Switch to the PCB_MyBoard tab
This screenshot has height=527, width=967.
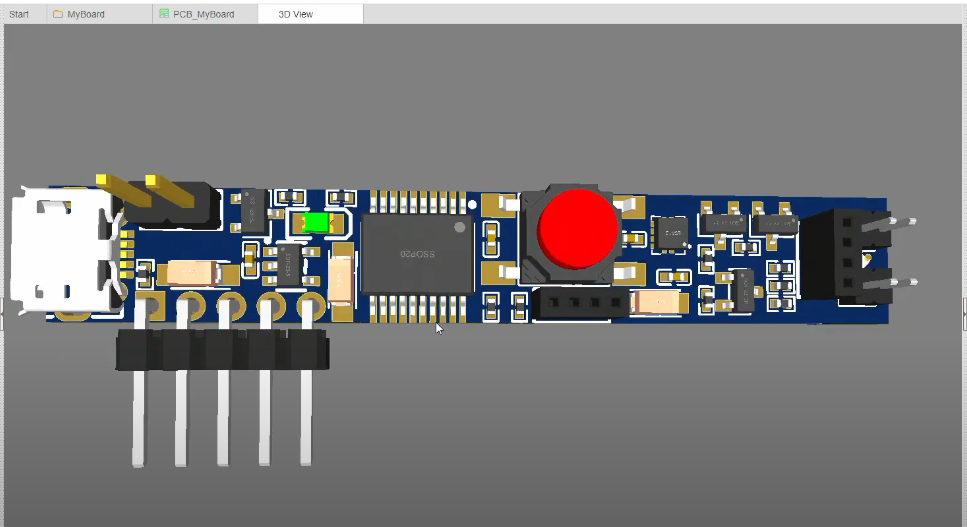click(205, 14)
